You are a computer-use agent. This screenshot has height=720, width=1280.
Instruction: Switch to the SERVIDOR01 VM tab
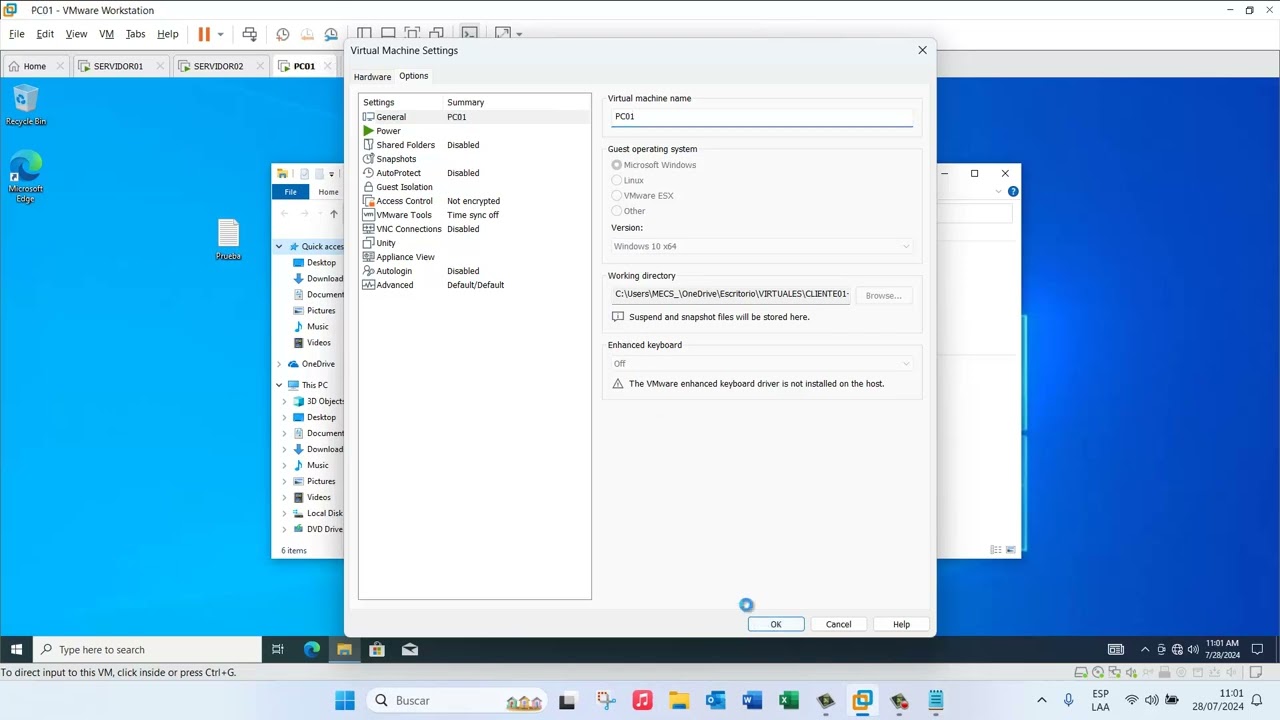[x=118, y=66]
